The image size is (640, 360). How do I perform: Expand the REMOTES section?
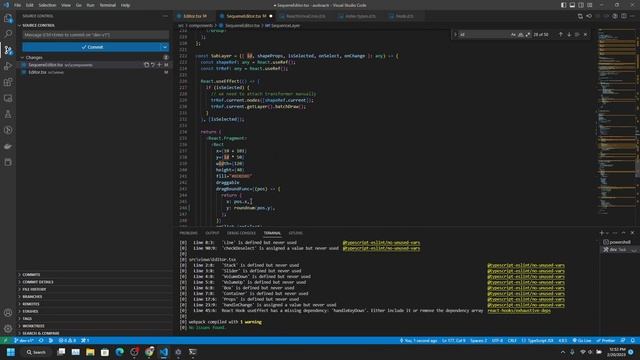(31, 304)
